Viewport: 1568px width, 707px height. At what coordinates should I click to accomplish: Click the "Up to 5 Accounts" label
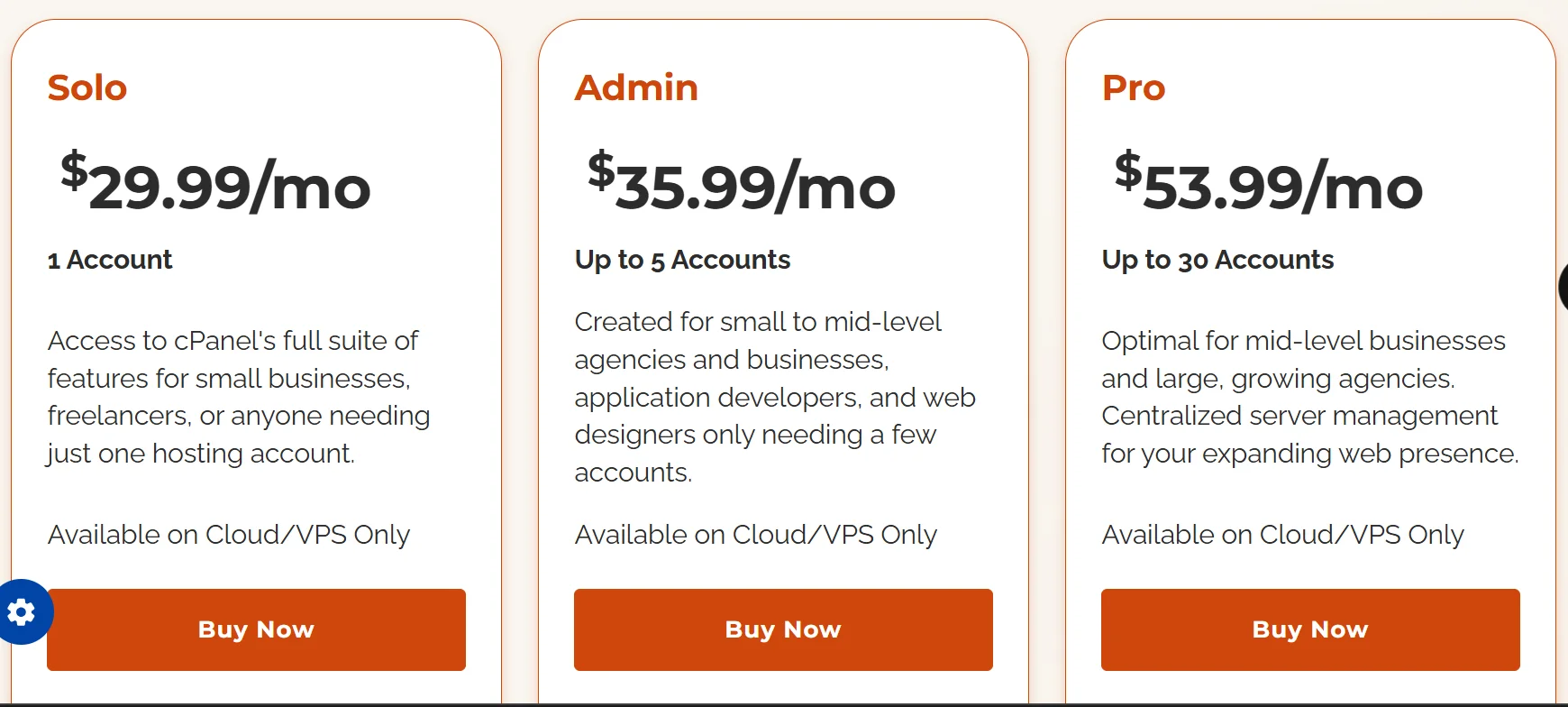coord(682,260)
